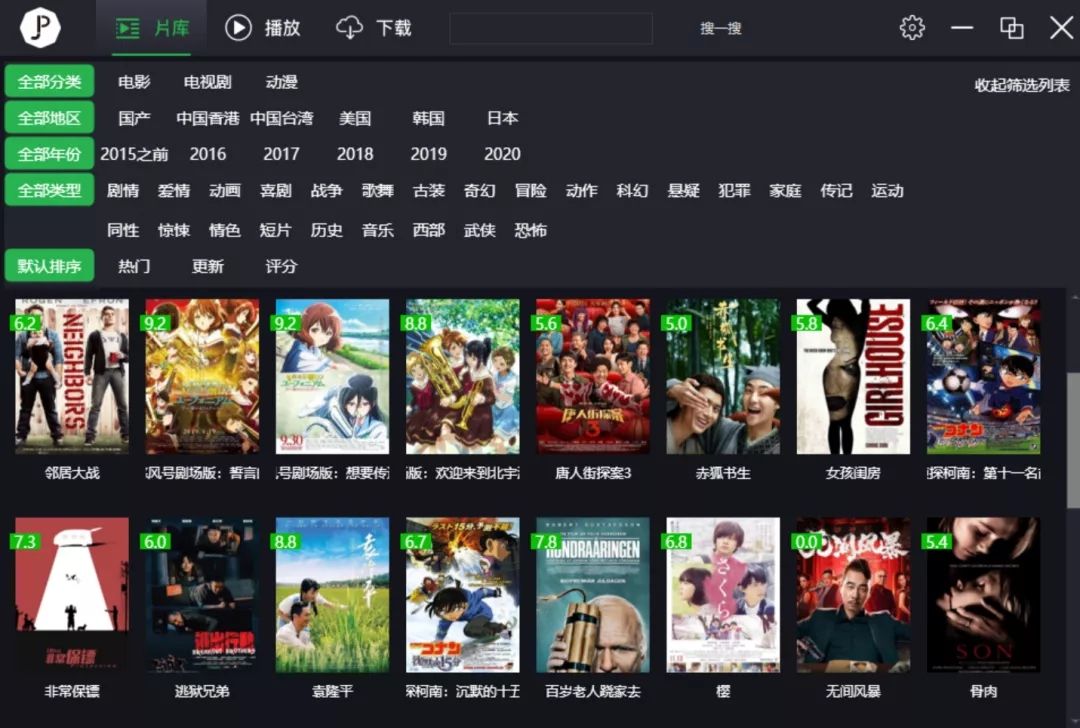This screenshot has width=1080, height=728.
Task: Open the 唐人街探案3 poster
Action: 593,376
